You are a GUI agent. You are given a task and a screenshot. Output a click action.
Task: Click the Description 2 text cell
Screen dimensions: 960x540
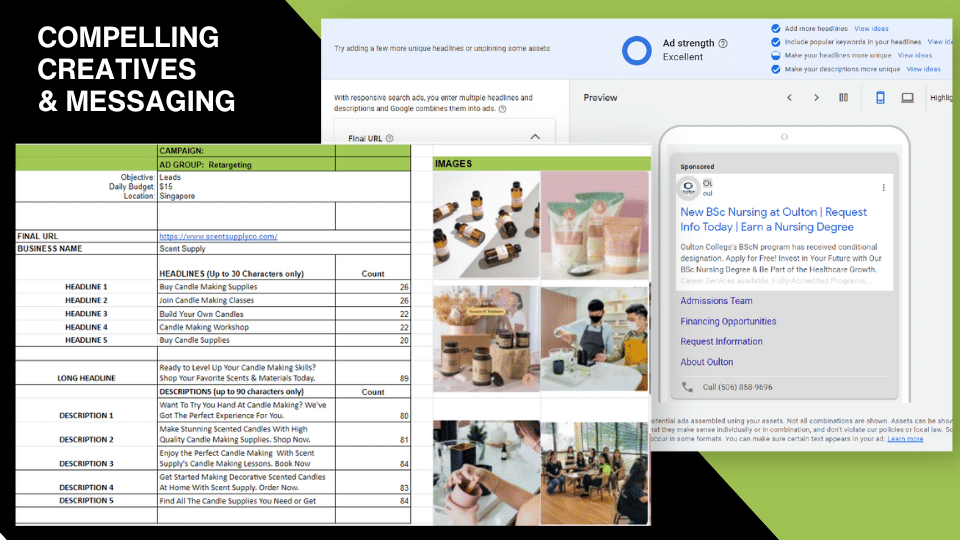(x=246, y=434)
